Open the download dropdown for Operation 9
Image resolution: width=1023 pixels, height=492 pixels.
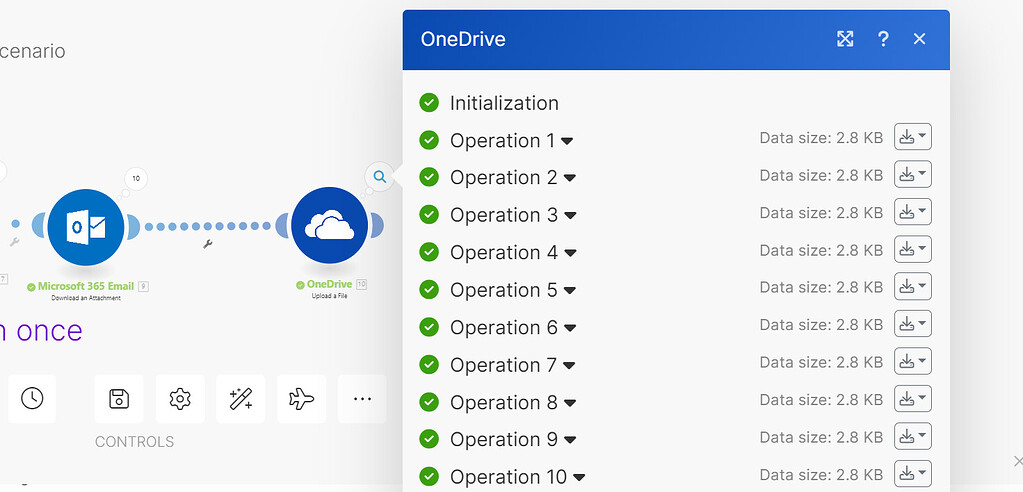pos(912,437)
